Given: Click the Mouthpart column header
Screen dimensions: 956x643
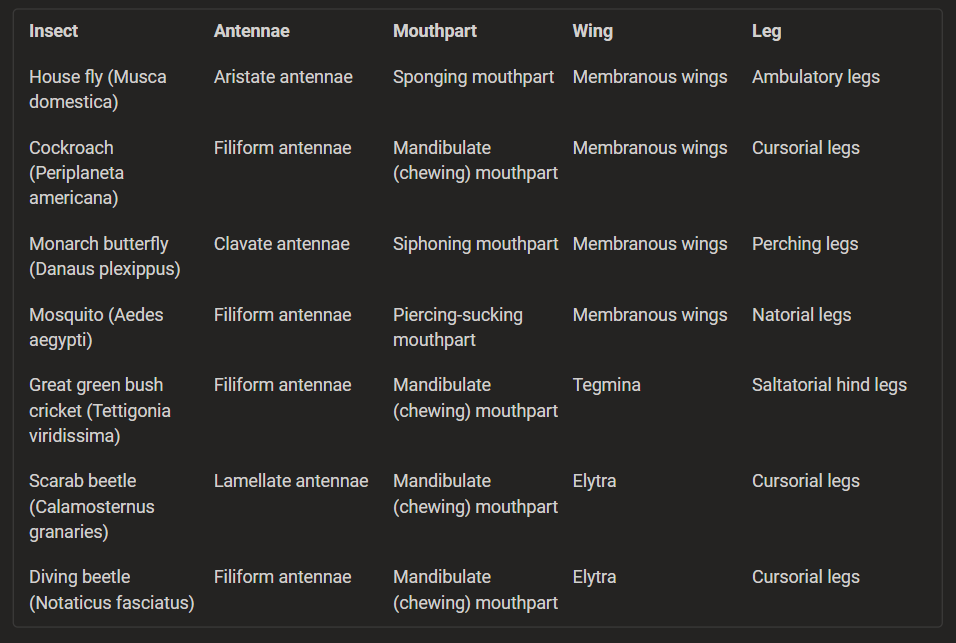Looking at the screenshot, I should pyautogui.click(x=434, y=31).
